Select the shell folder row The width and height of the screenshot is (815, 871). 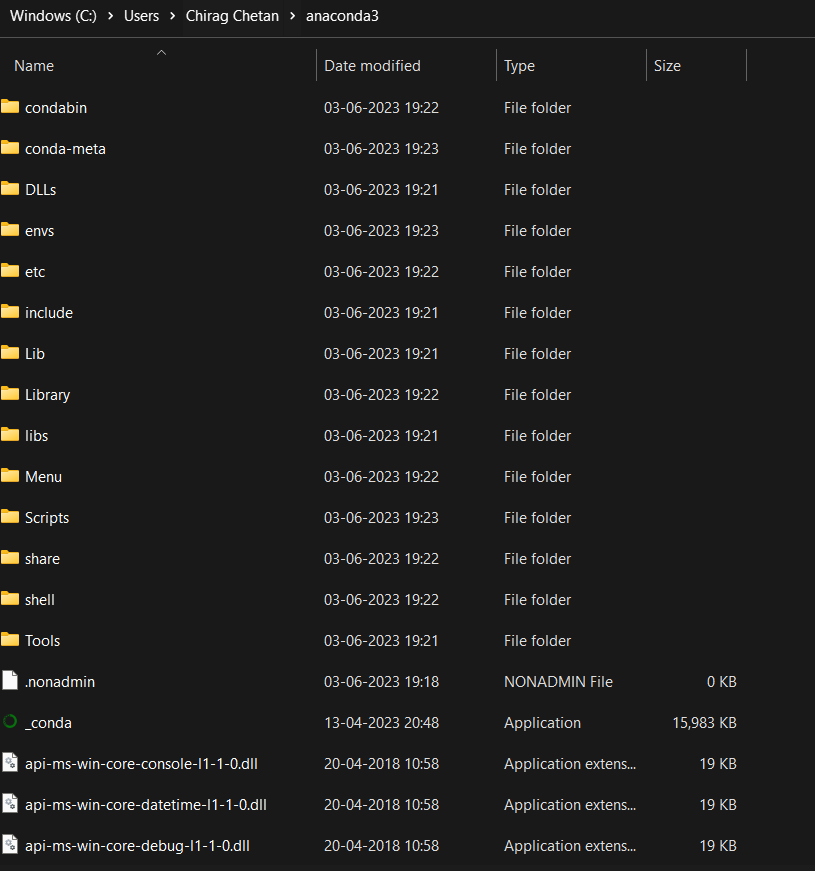pyautogui.click(x=40, y=599)
